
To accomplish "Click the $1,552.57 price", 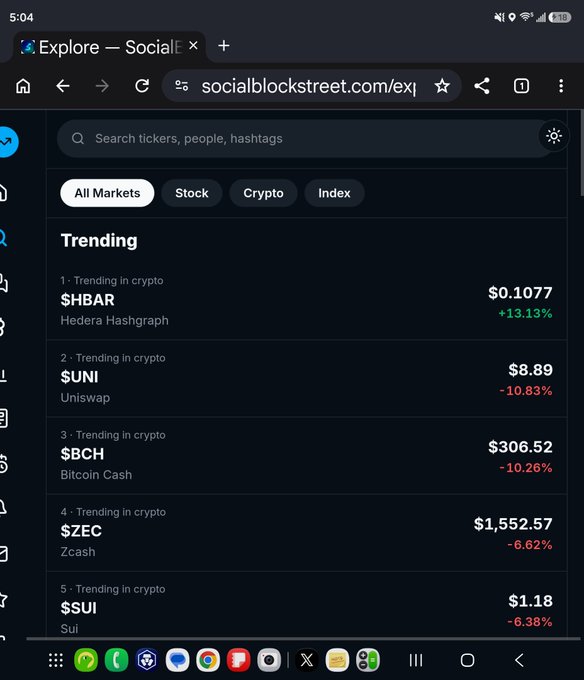I will (x=513, y=524).
